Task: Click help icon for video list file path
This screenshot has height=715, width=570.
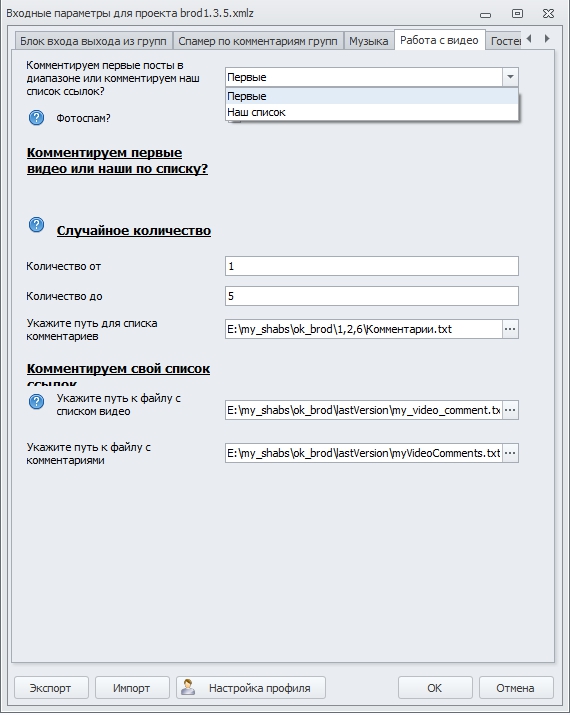Action: [36, 401]
